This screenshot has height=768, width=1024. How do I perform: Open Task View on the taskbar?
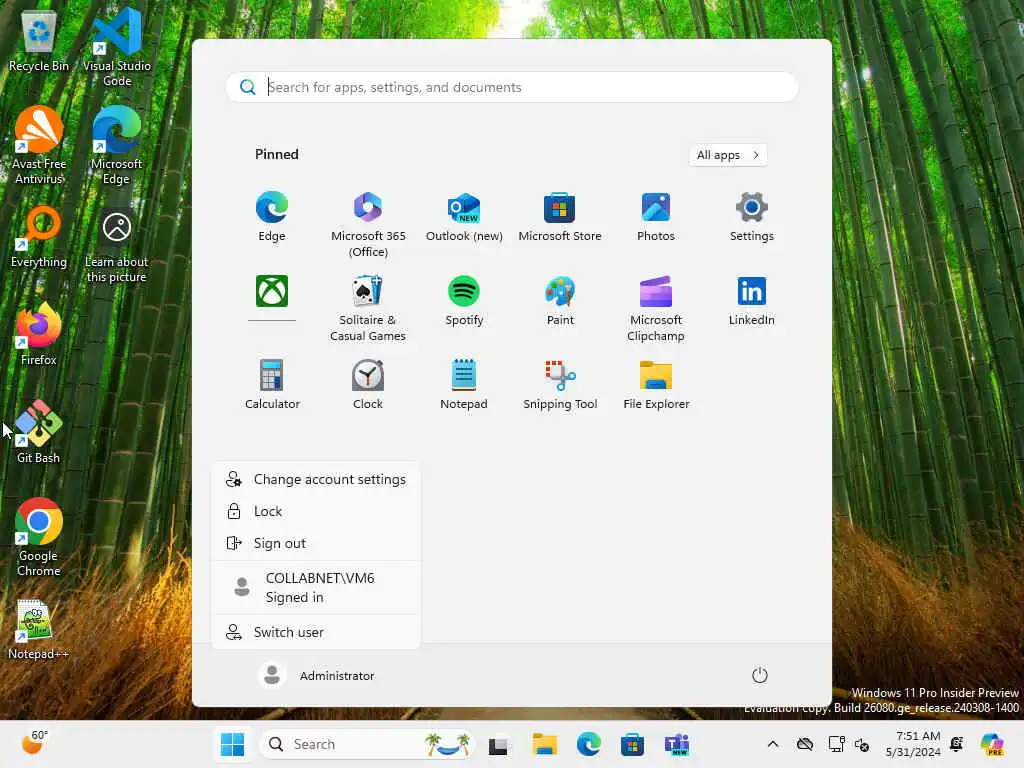point(498,744)
